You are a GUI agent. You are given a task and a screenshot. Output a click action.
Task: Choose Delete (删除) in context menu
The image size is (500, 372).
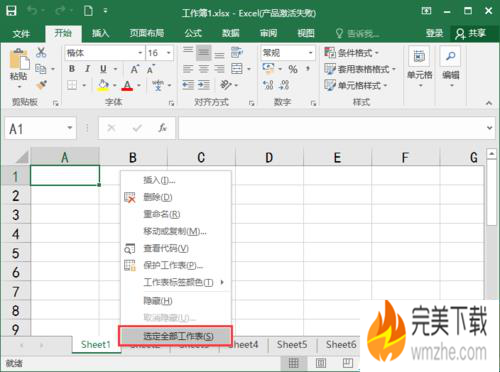pos(176,197)
